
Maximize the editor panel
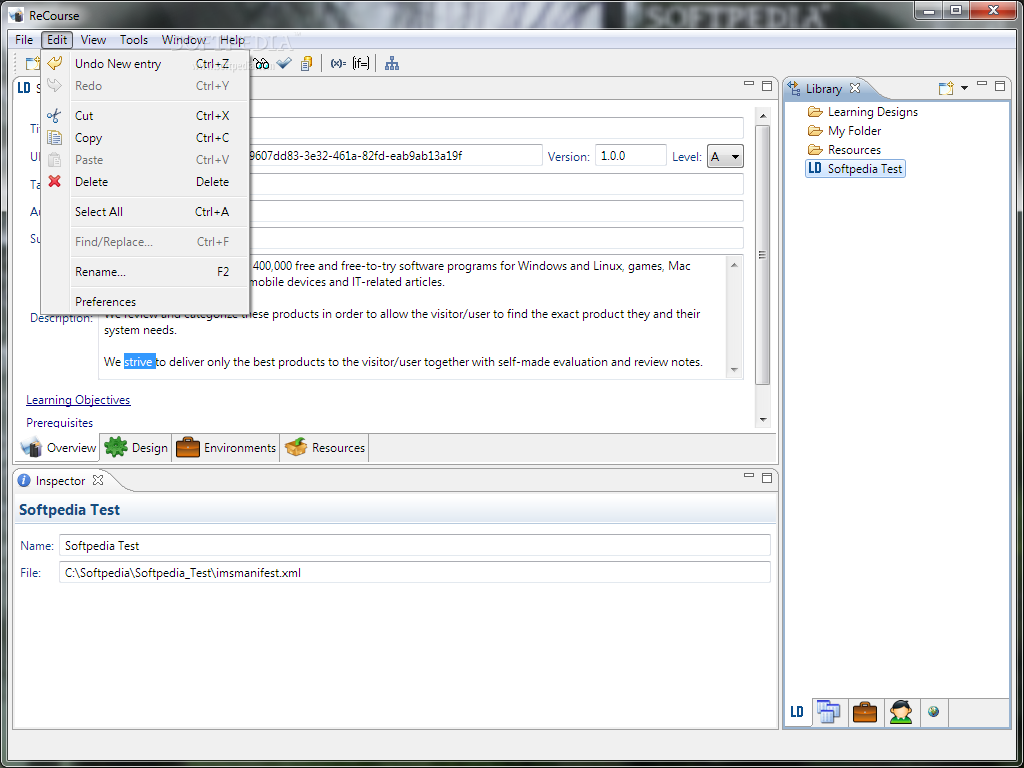(x=767, y=86)
